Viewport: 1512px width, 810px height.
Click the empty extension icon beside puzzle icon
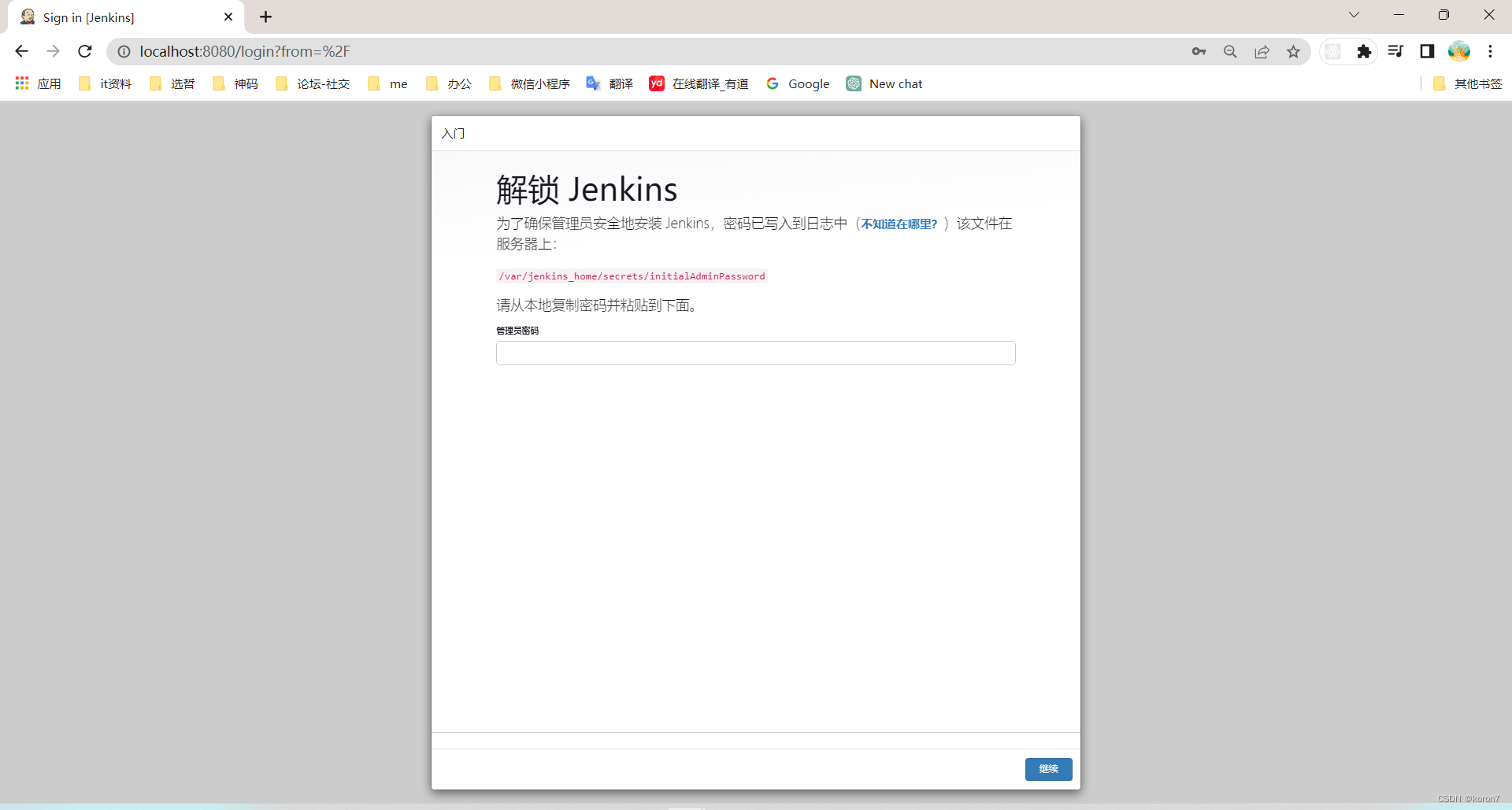point(1332,51)
